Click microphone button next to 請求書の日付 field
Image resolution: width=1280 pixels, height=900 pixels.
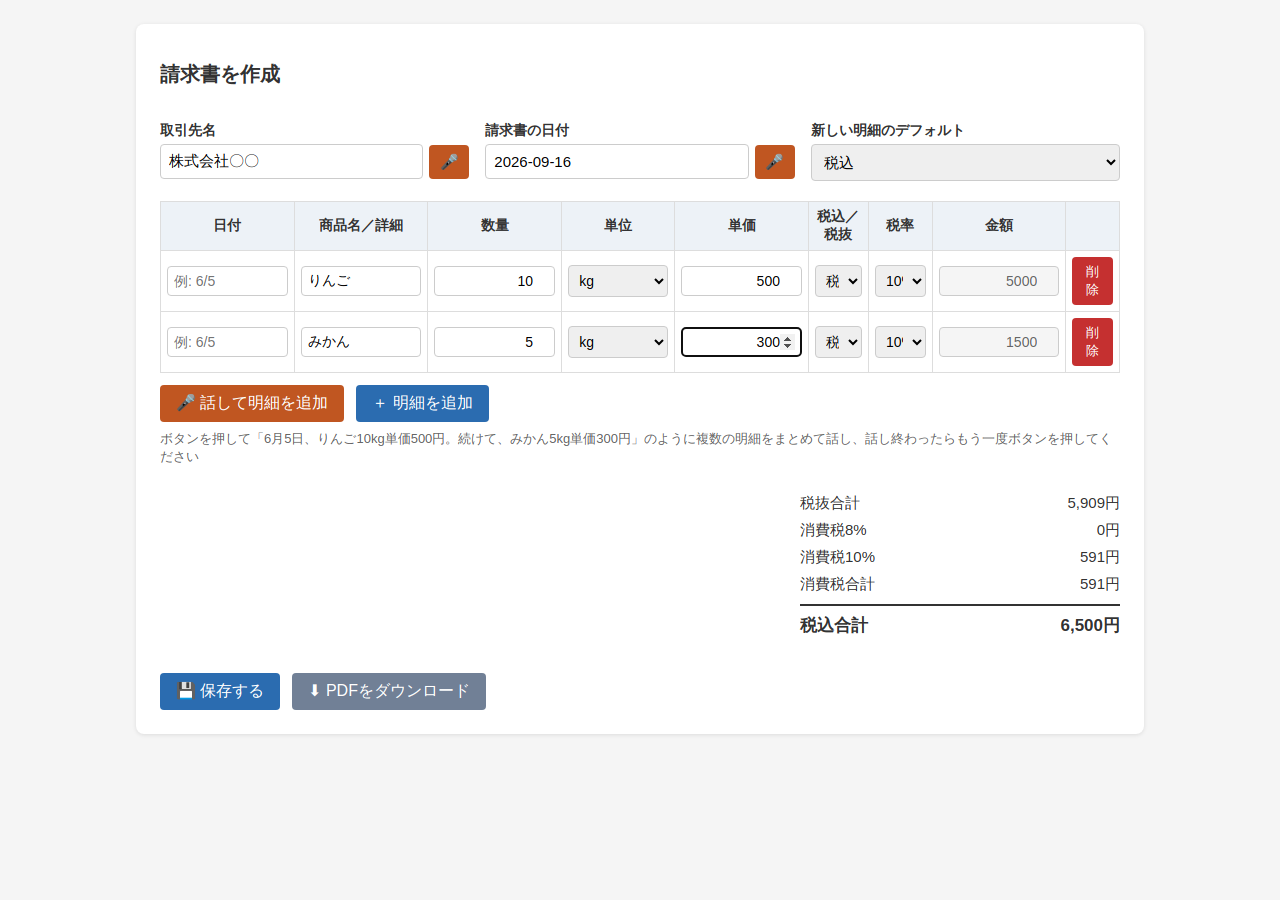775,162
